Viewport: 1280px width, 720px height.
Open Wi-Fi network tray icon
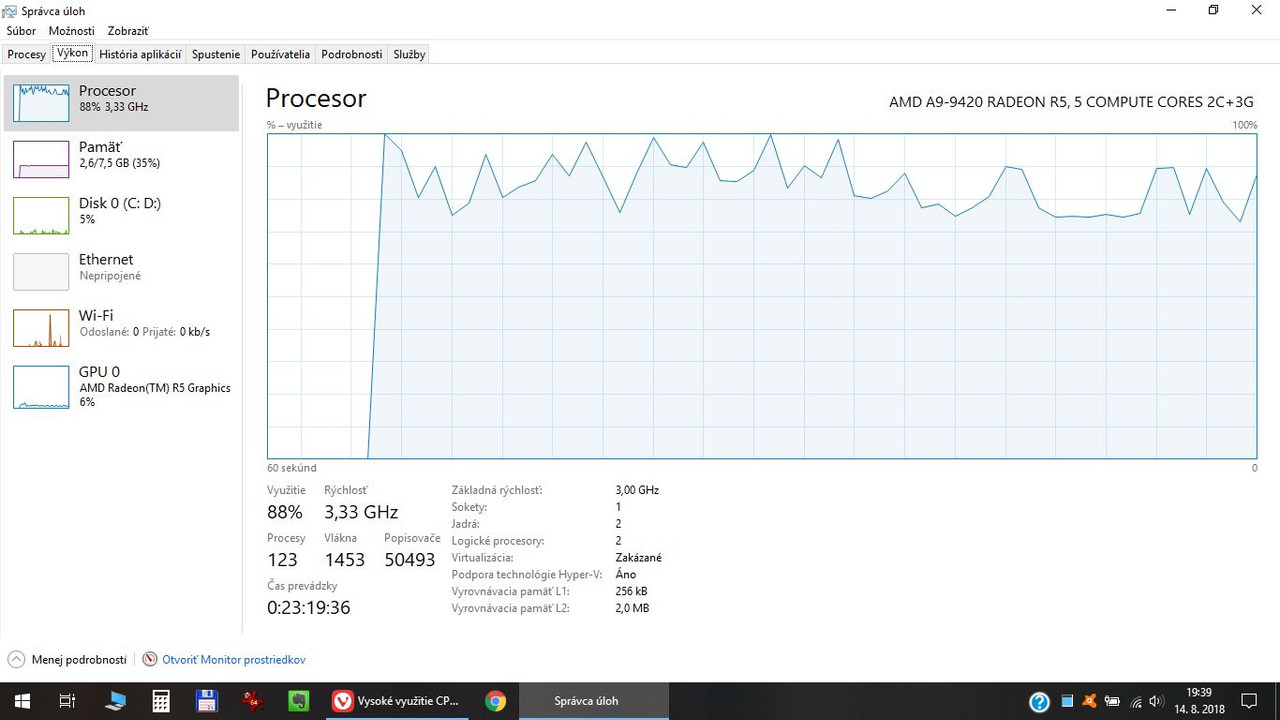point(1136,701)
